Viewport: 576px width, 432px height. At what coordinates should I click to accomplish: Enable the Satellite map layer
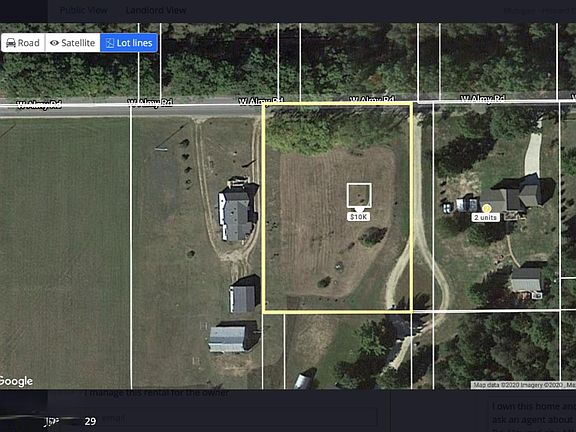(73, 43)
